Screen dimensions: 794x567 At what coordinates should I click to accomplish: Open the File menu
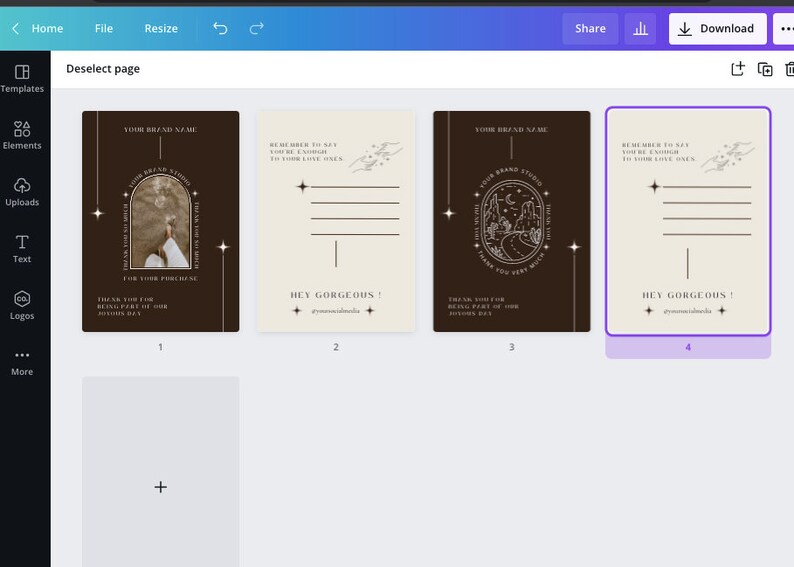pyautogui.click(x=104, y=28)
